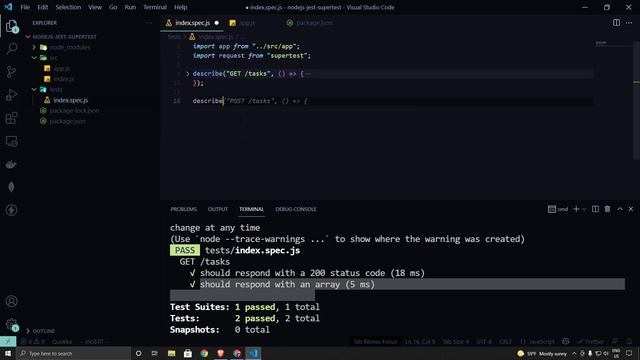This screenshot has height=360, width=640.
Task: Click the Split Terminal icon
Action: tap(596, 209)
